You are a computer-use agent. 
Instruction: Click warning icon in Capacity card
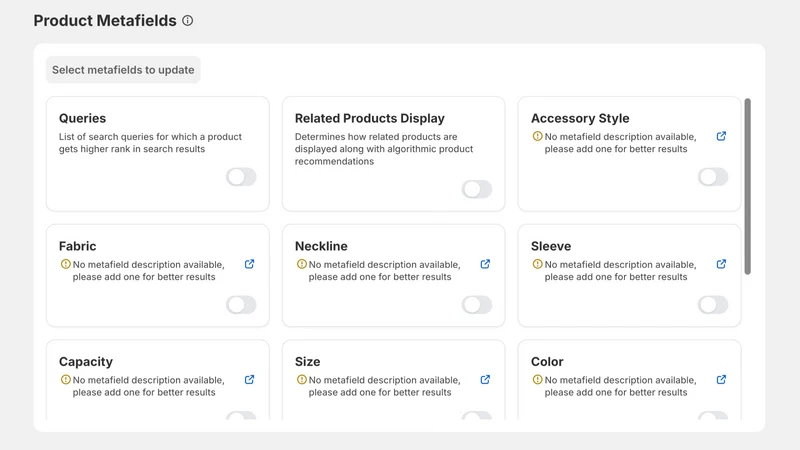65,380
